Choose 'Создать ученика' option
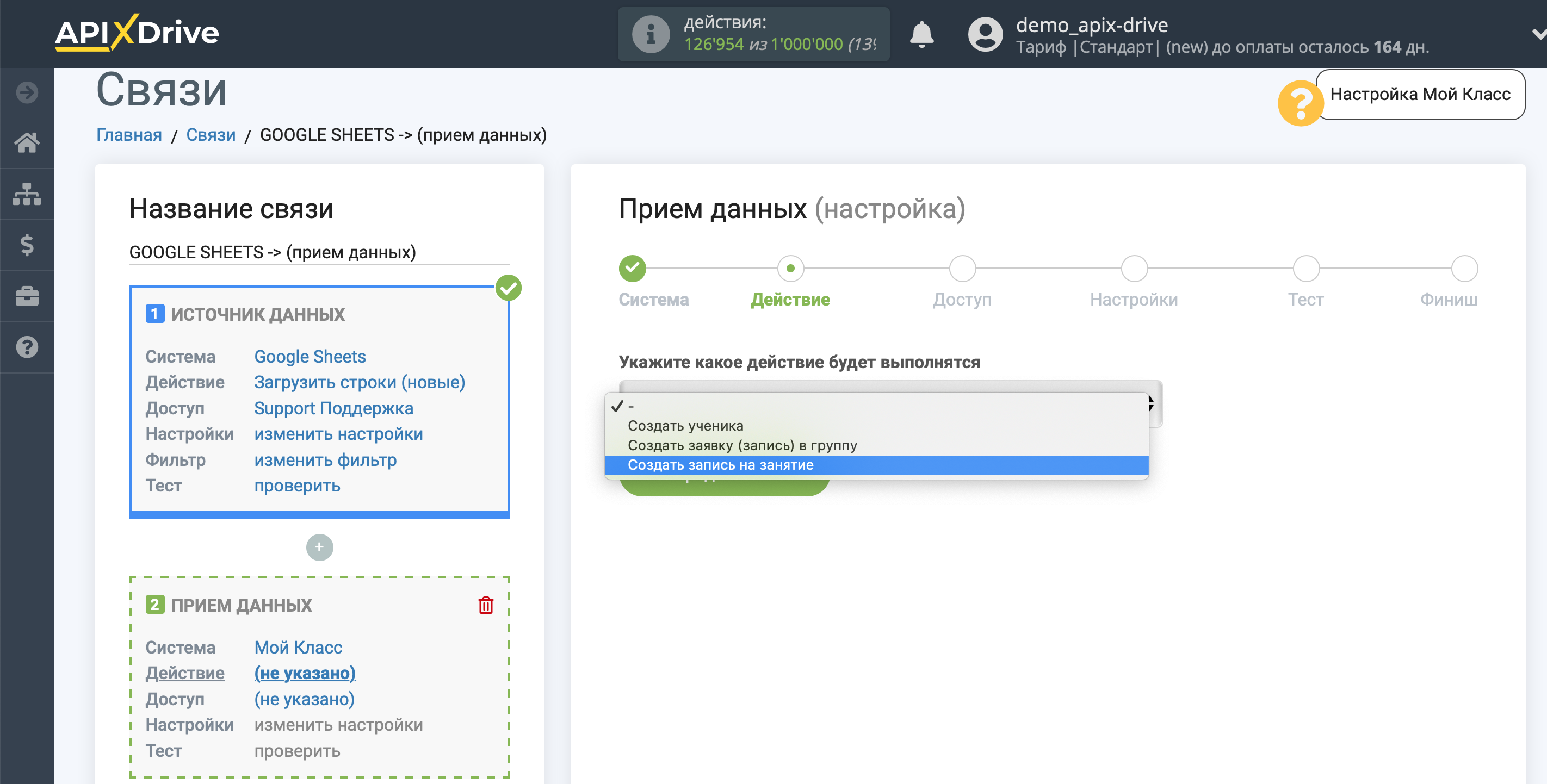 pos(876,426)
